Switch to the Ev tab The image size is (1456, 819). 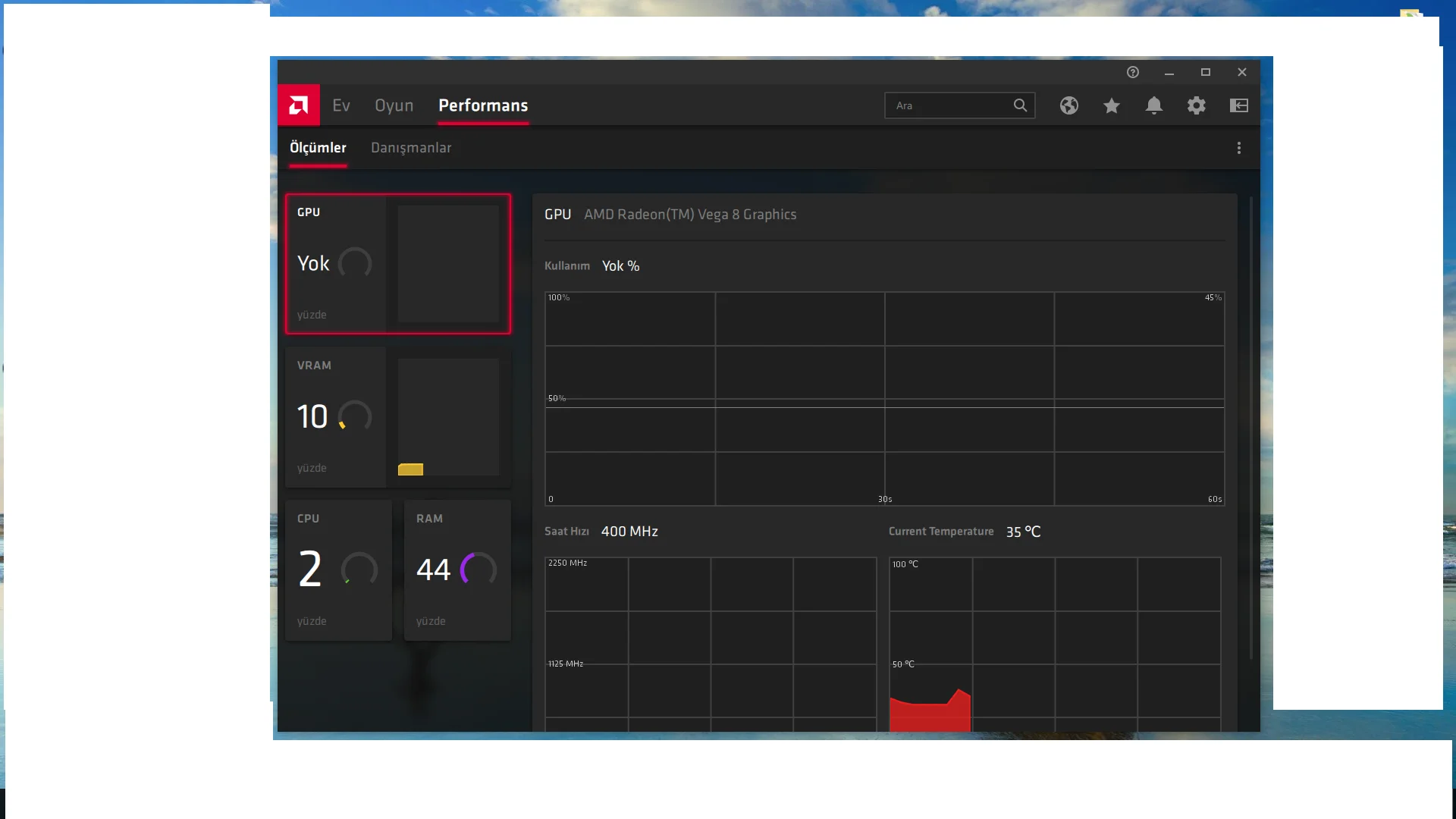click(x=340, y=105)
